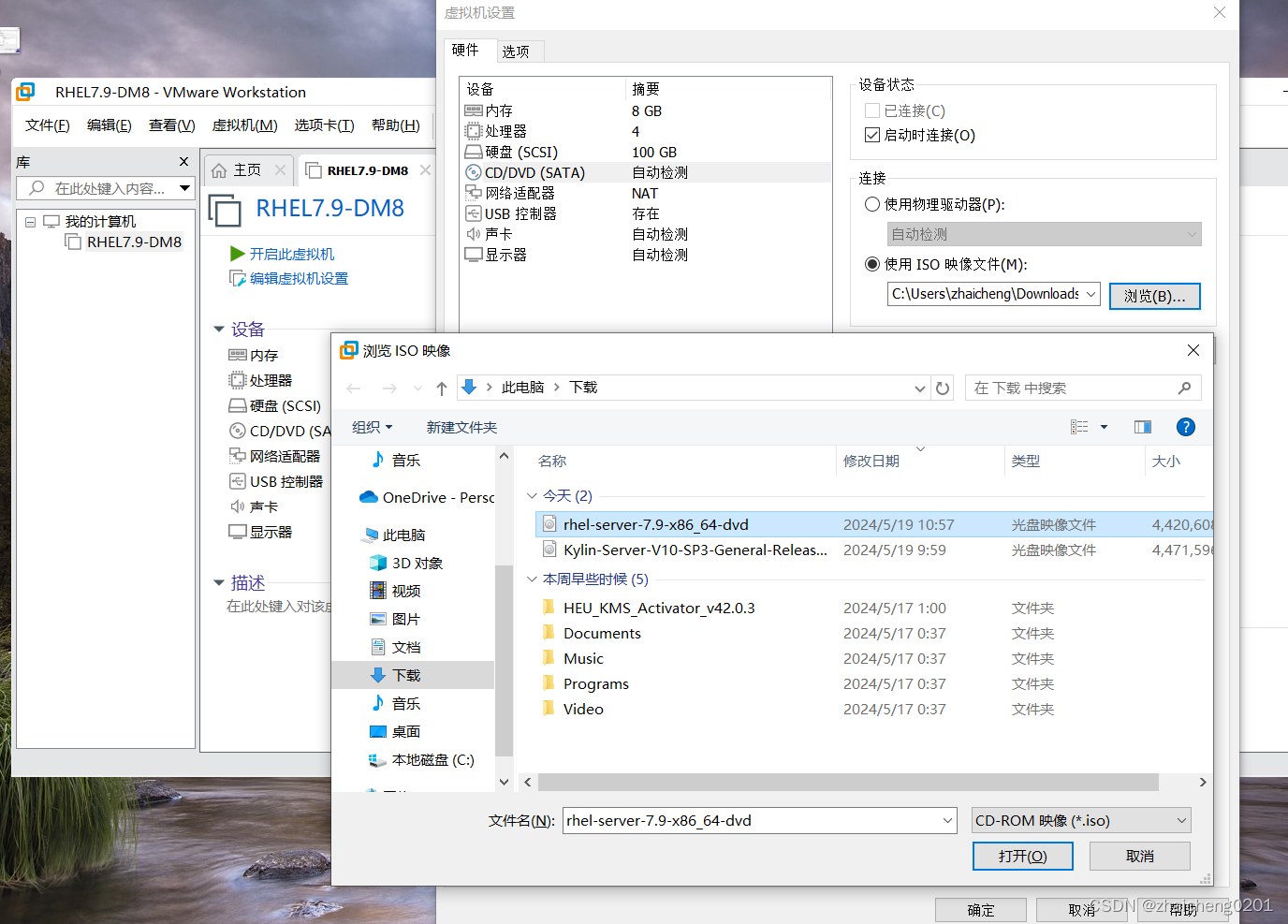Open the OneDrive cloud item in the sidebar
This screenshot has width=1288, height=924.
(427, 497)
